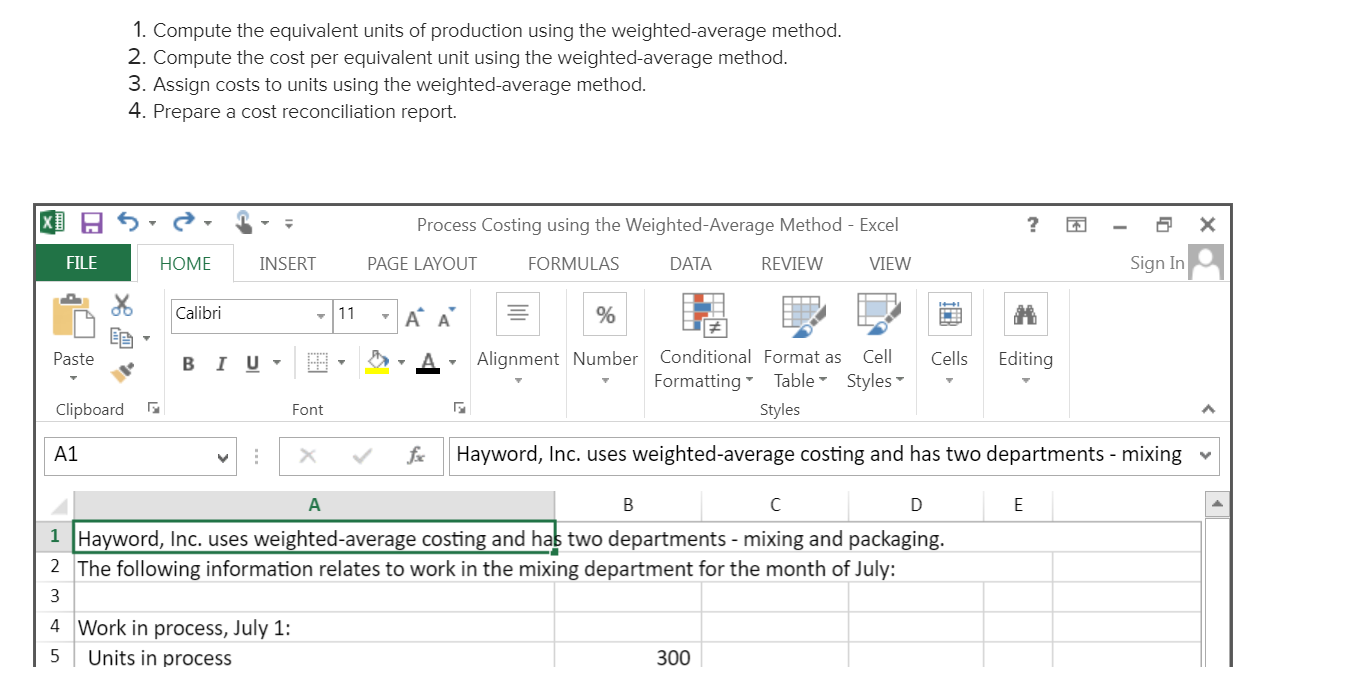Click the Cells group icon
This screenshot has width=1351, height=688.
(x=948, y=313)
